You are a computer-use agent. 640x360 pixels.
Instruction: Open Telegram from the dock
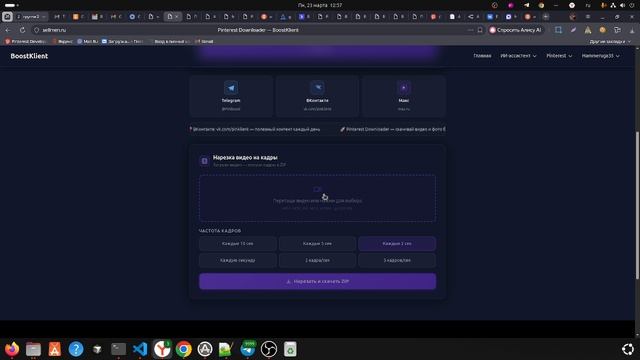[247, 349]
